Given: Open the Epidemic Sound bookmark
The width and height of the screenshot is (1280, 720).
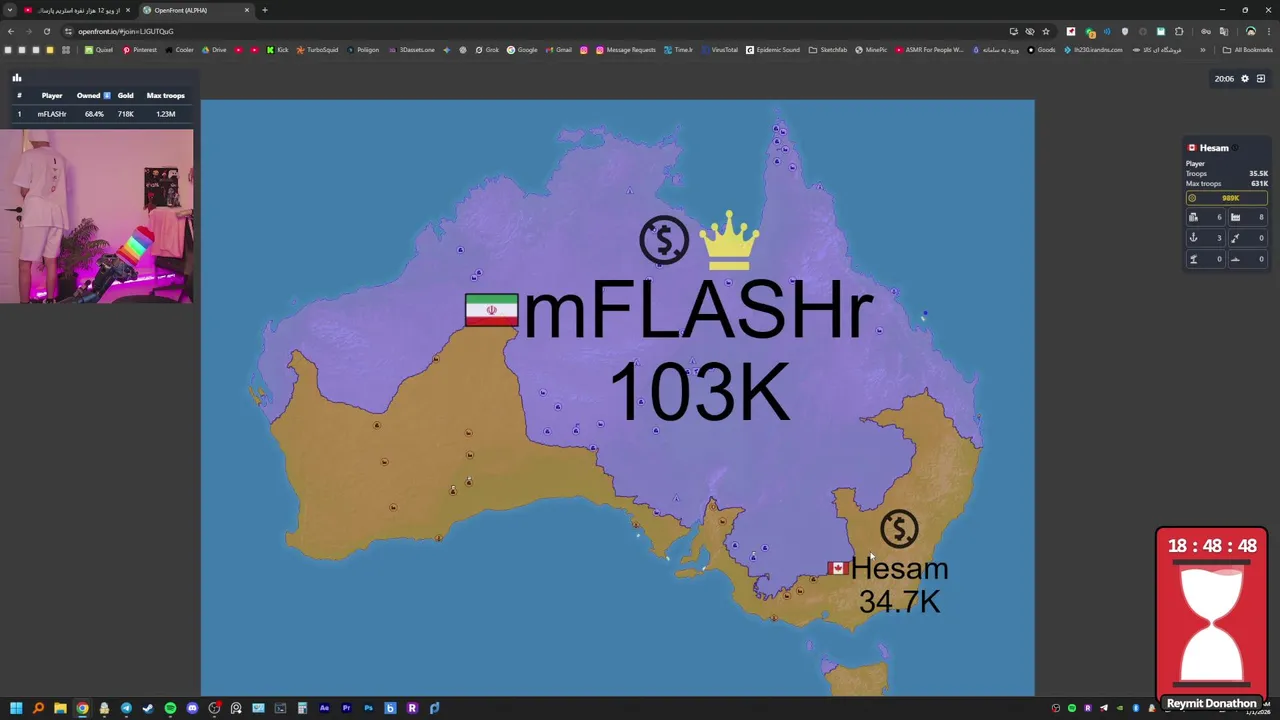Looking at the screenshot, I should coord(773,50).
